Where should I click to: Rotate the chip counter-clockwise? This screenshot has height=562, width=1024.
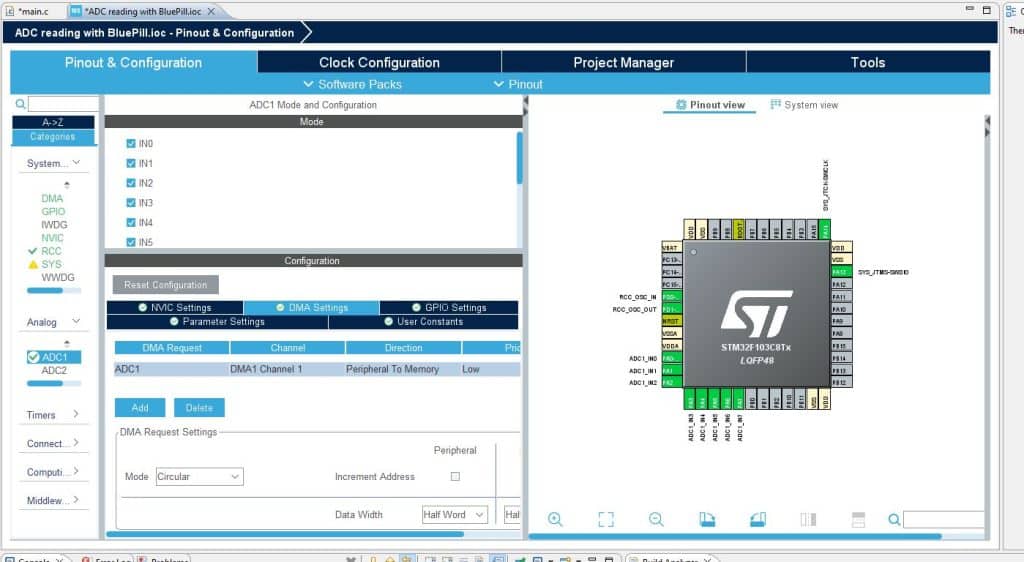pos(758,519)
